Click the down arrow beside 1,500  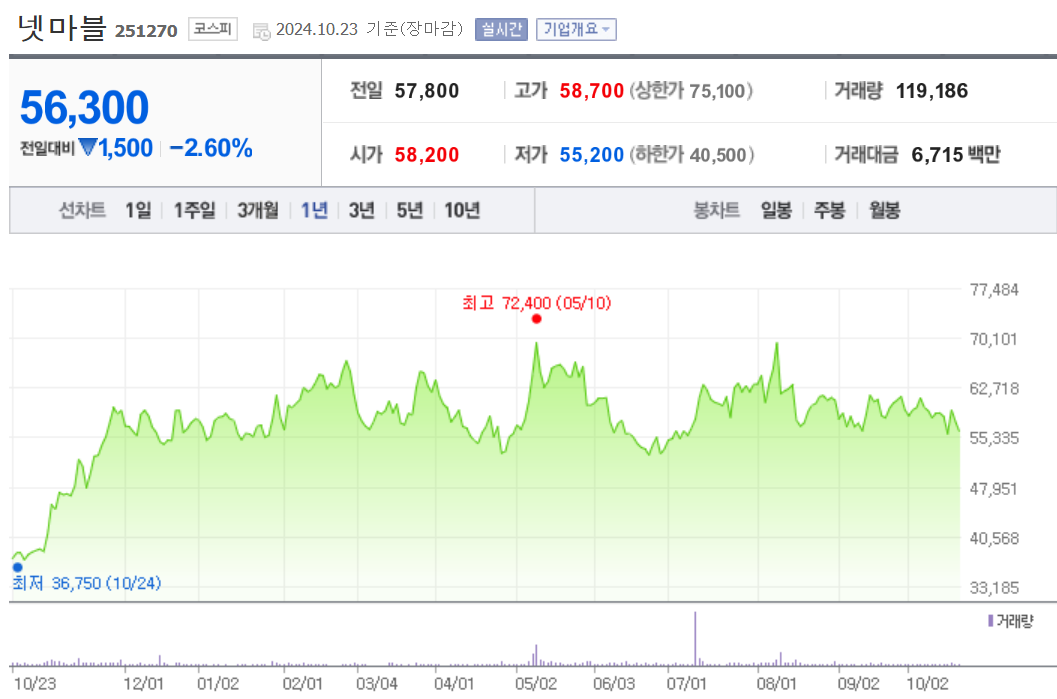[88, 147]
